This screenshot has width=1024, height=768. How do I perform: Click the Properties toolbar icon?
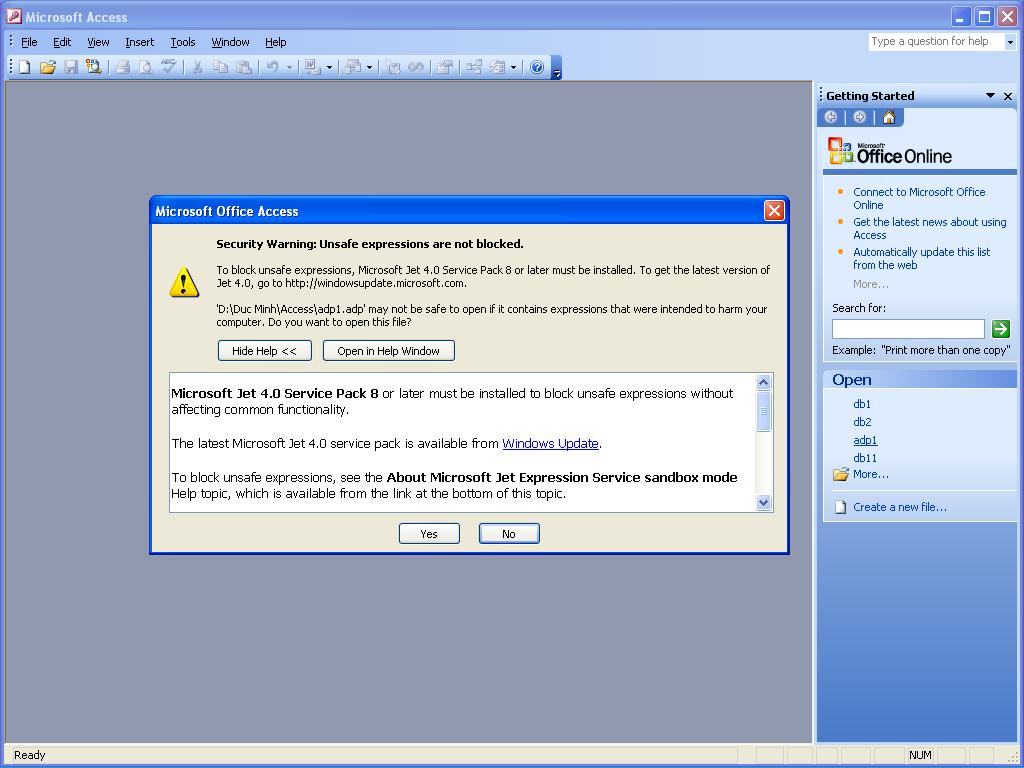point(444,67)
